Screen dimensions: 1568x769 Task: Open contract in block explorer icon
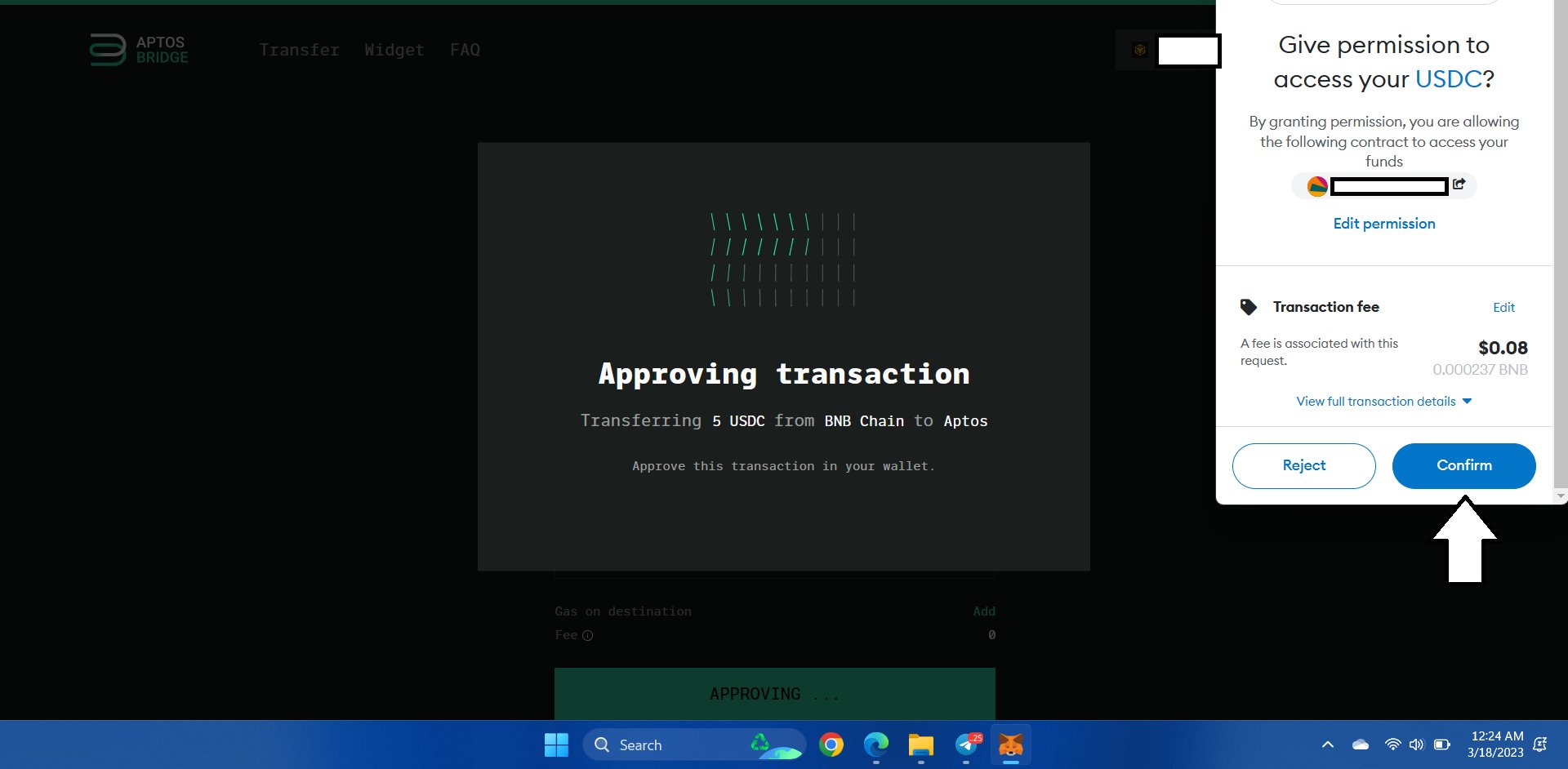coord(1459,184)
